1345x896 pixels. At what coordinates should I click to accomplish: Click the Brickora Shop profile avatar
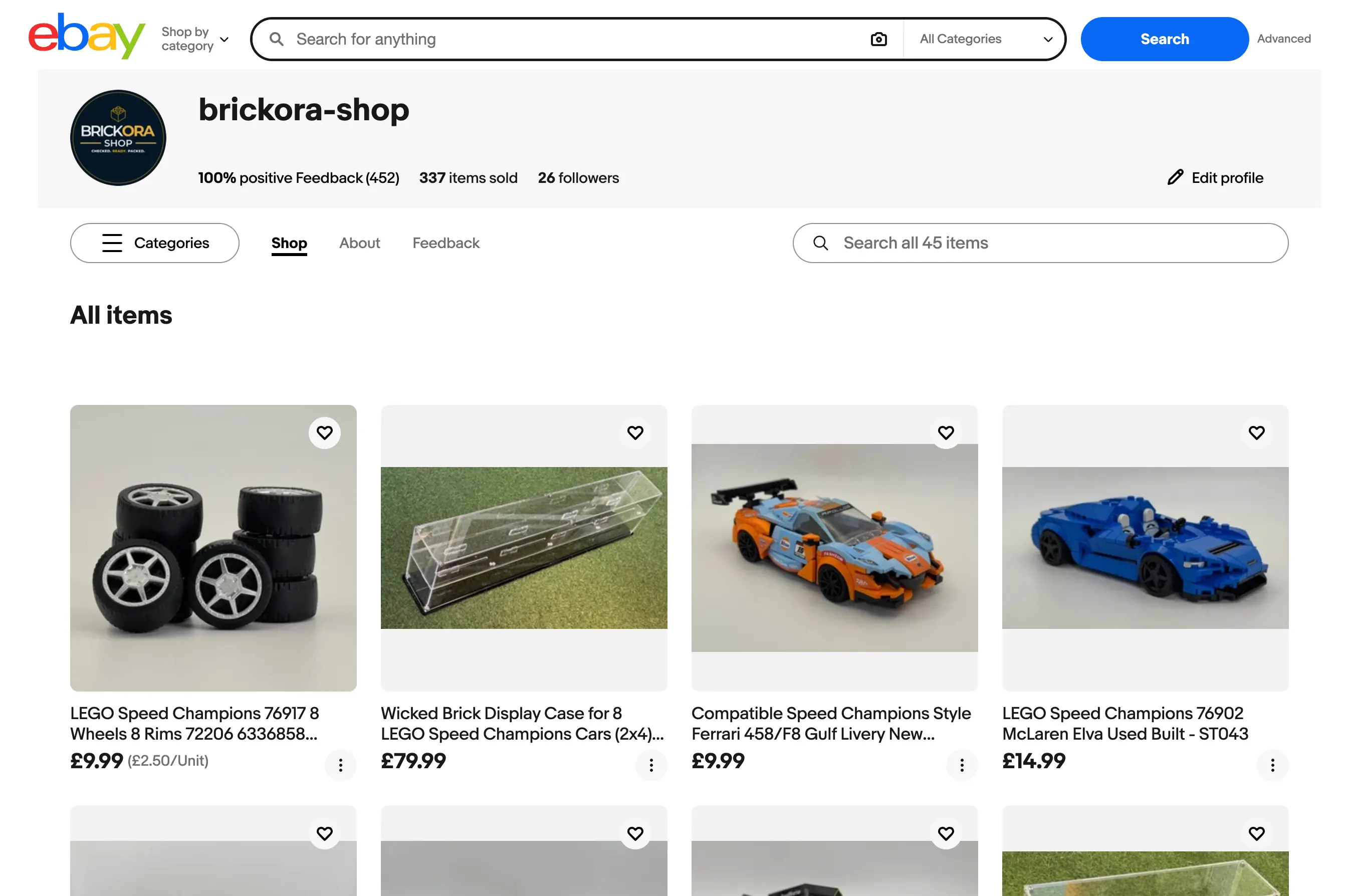pos(118,138)
